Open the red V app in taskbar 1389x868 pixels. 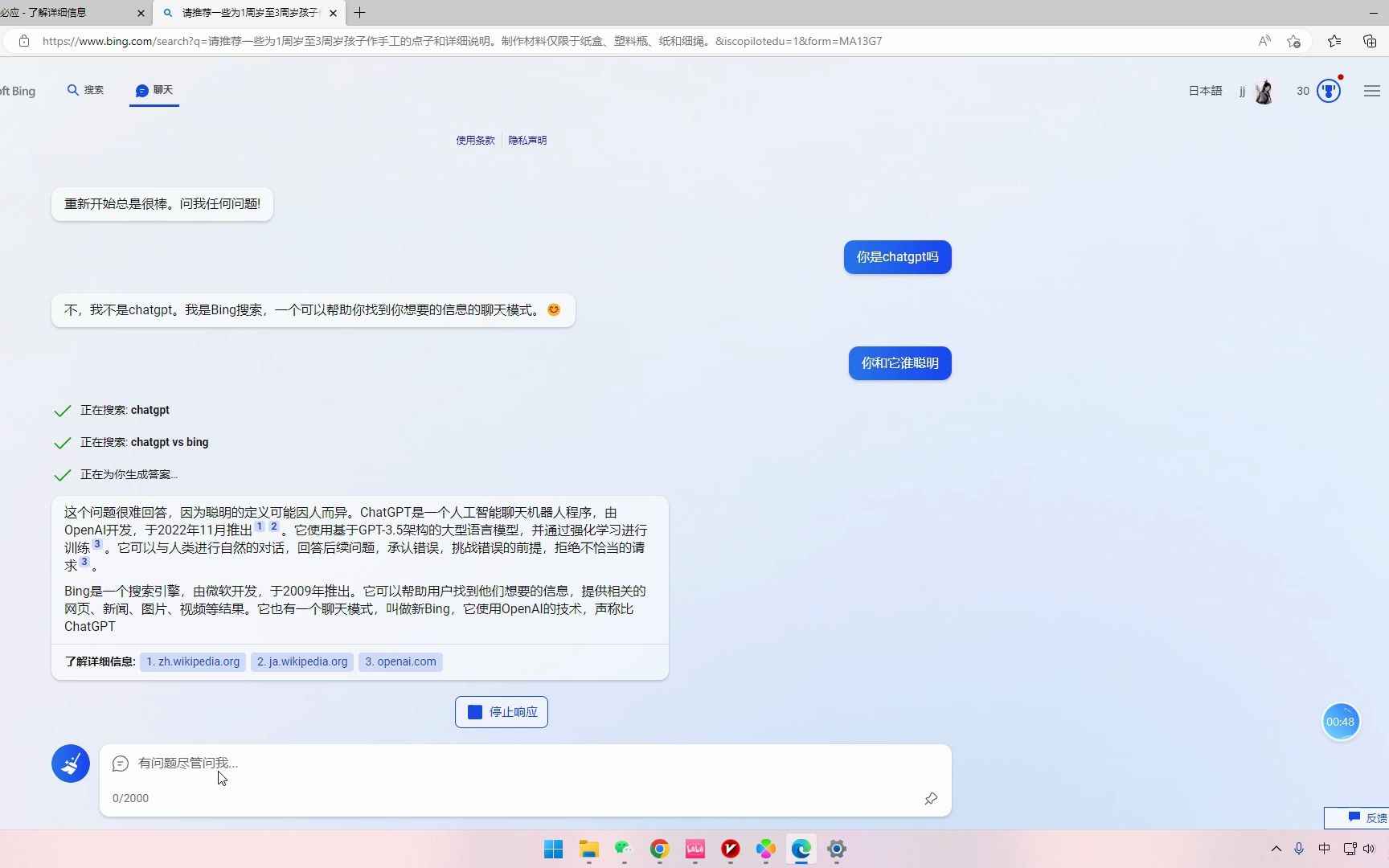click(730, 849)
